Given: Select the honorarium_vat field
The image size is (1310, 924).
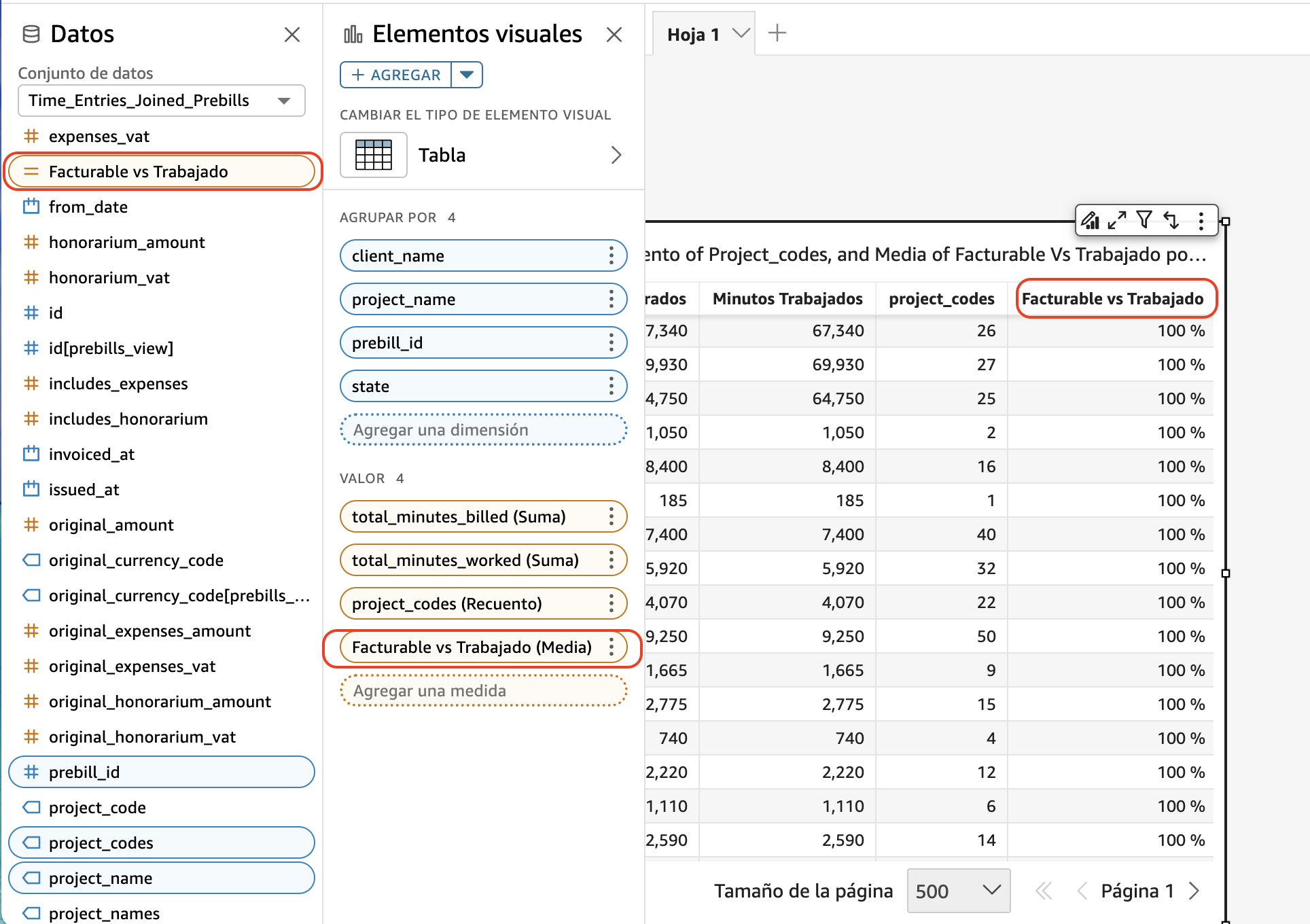Looking at the screenshot, I should 162,278.
